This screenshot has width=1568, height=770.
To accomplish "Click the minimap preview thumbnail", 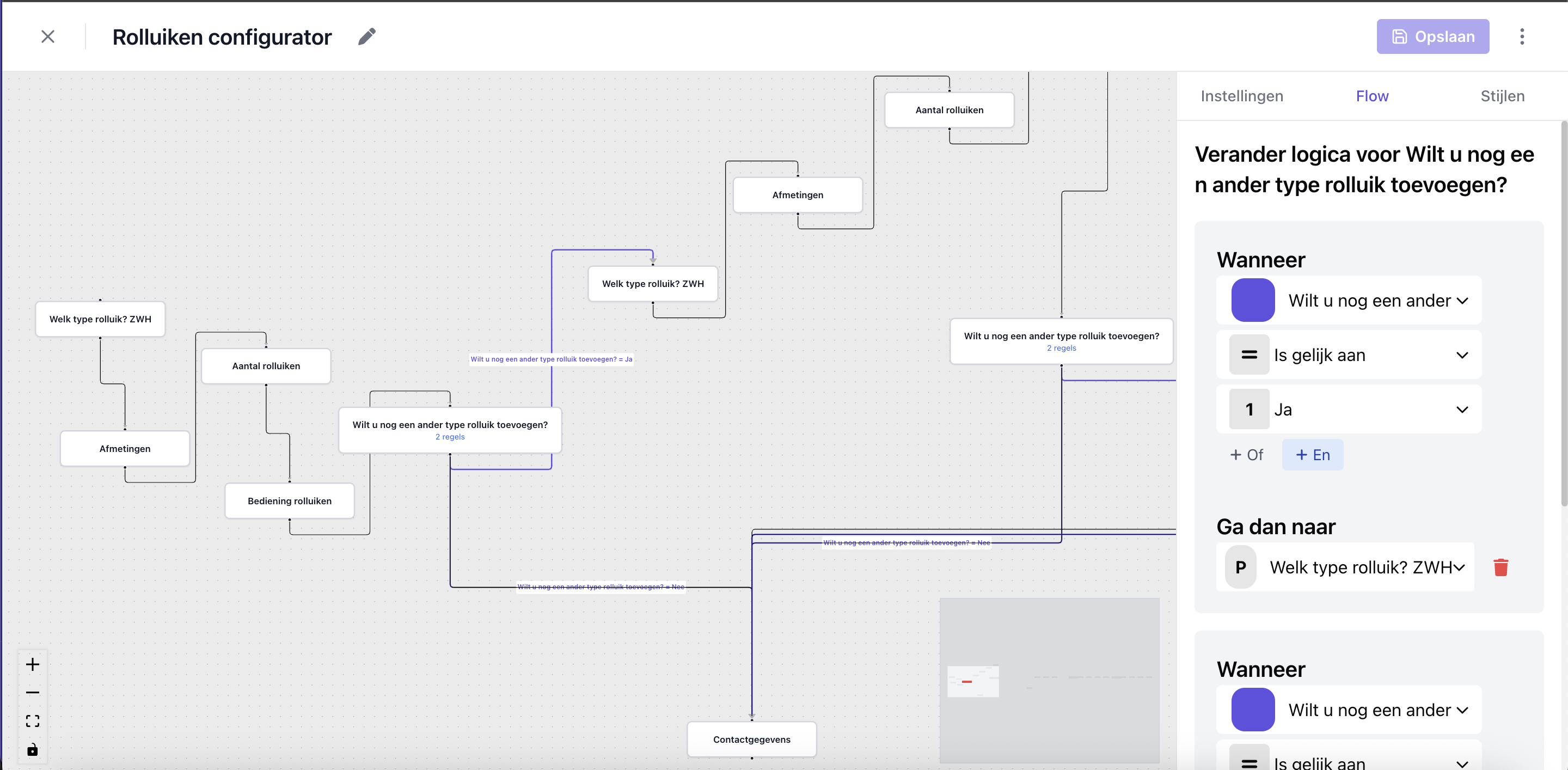I will pyautogui.click(x=1049, y=680).
